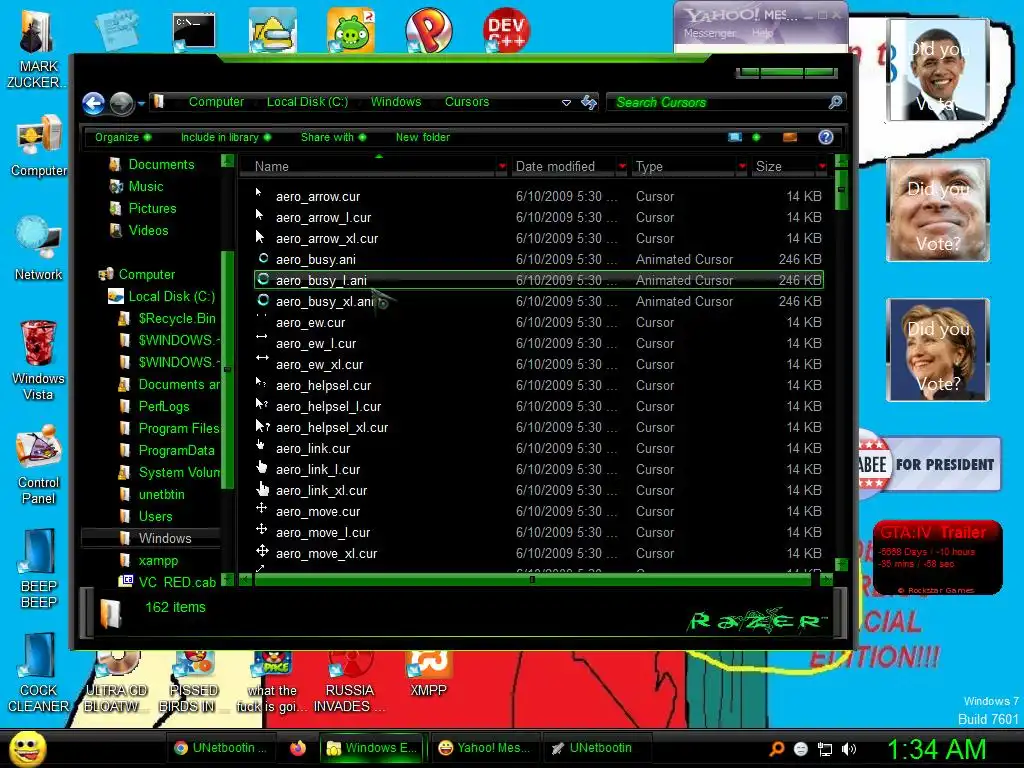
Task: Switch to Yahoo! Messenger taskbar button
Action: (484, 748)
